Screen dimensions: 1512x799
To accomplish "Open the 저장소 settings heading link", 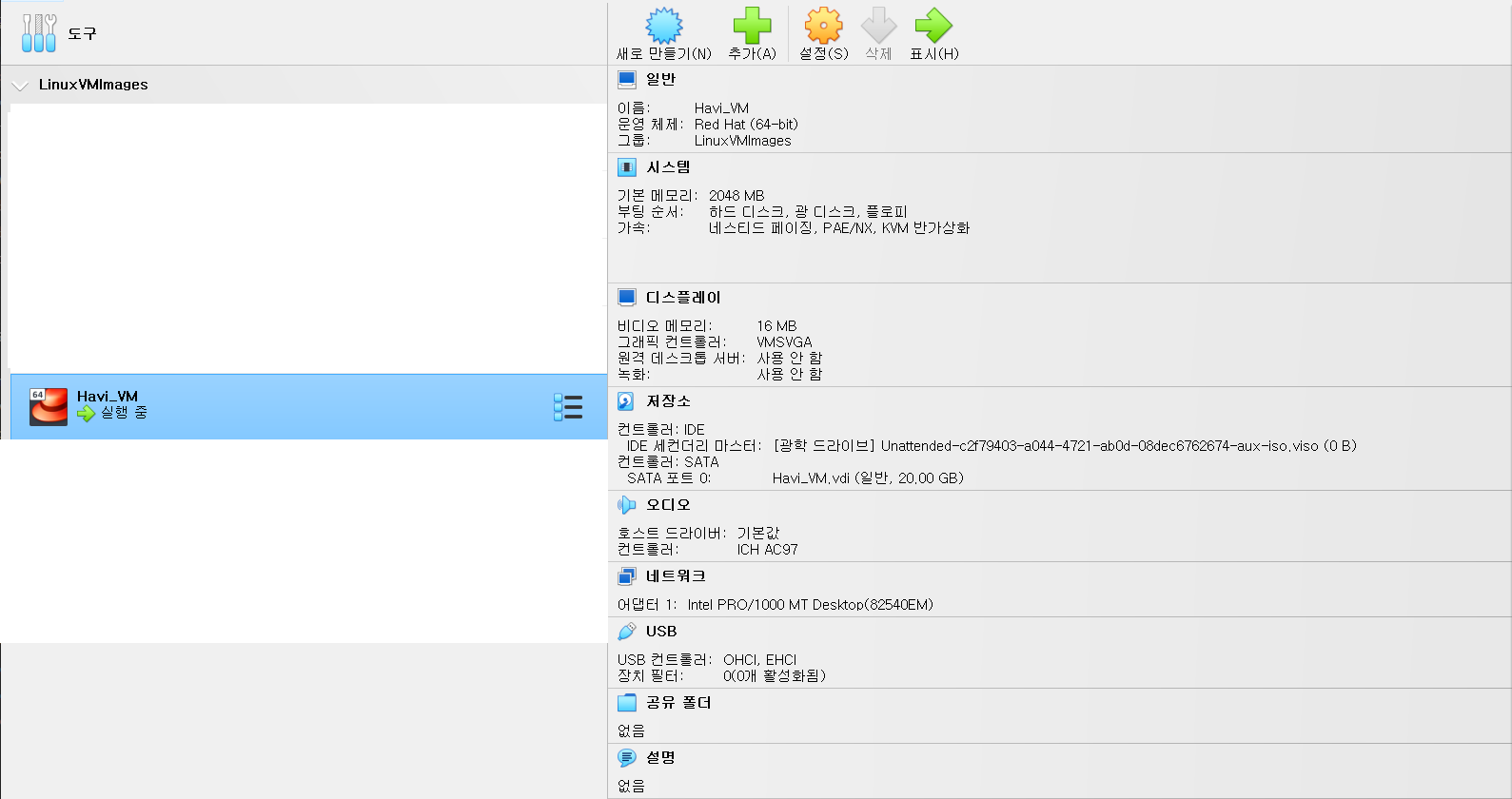I will click(668, 401).
